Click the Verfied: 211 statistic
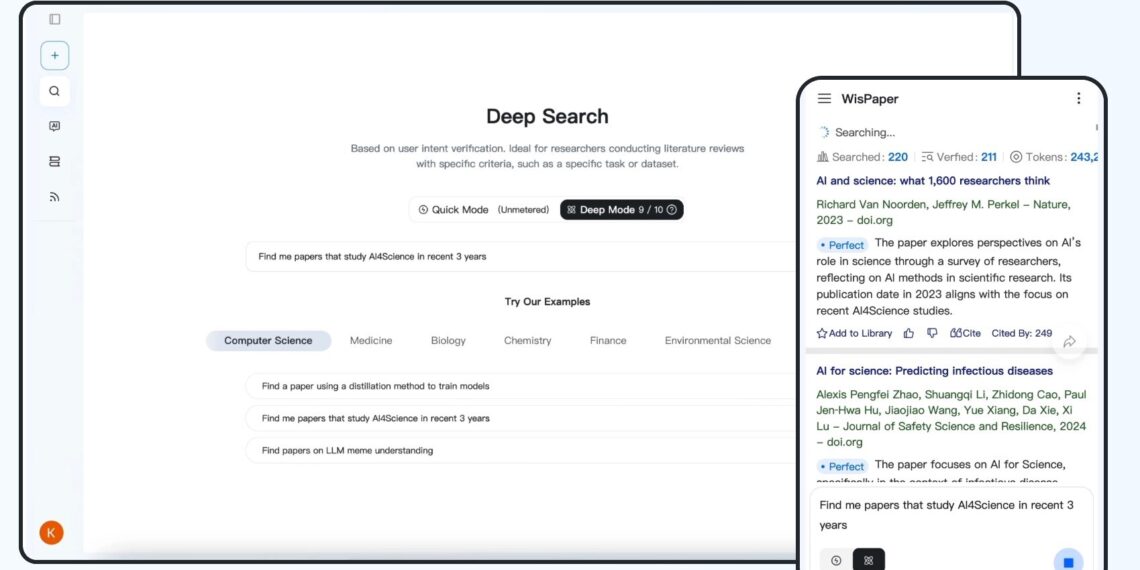This screenshot has height=570, width=1140. click(x=959, y=156)
